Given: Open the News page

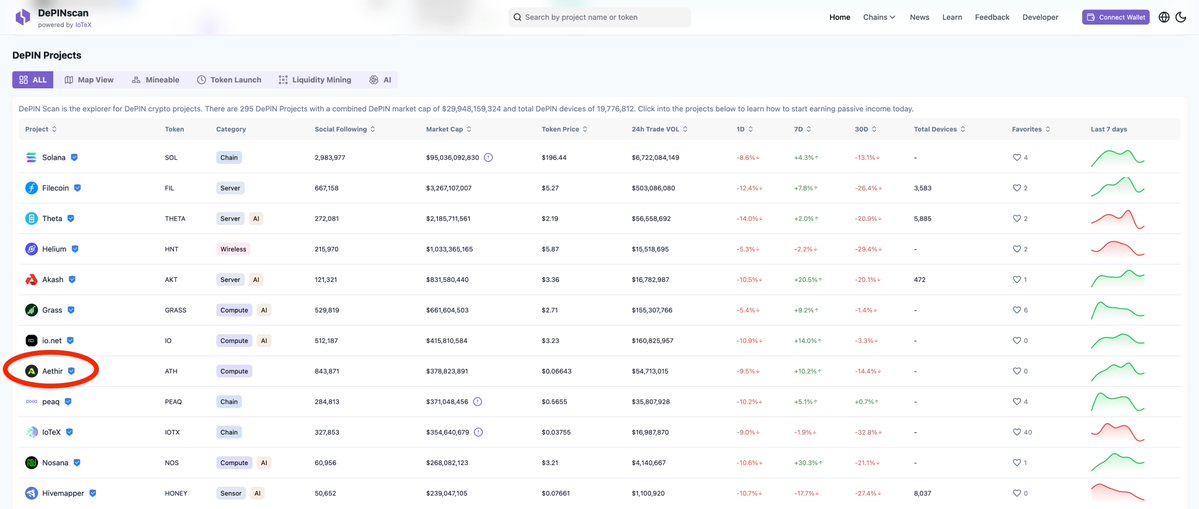Looking at the screenshot, I should pos(919,17).
